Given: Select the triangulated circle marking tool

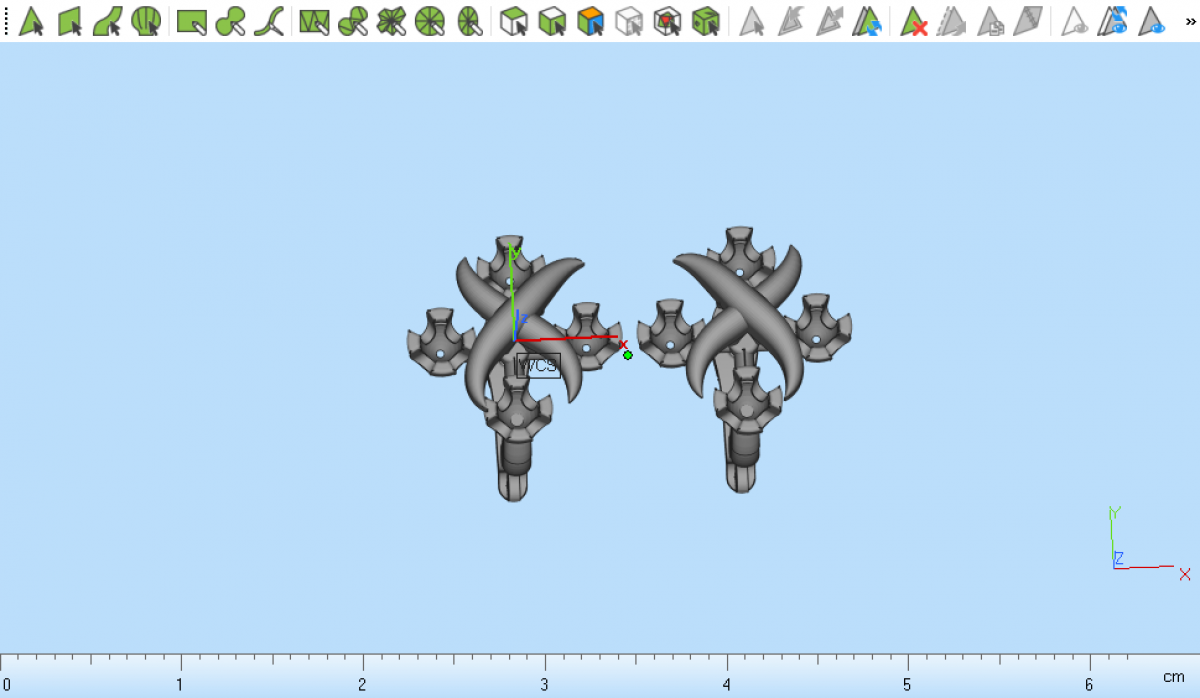Looking at the screenshot, I should 429,20.
